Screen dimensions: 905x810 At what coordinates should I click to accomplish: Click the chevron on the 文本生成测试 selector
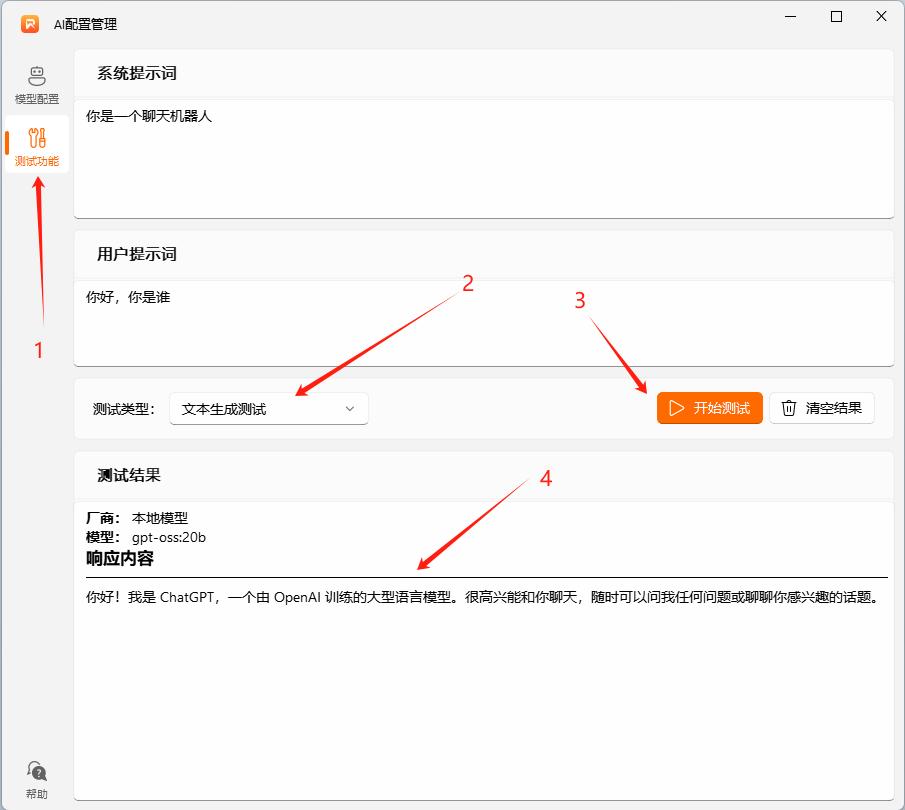[x=349, y=408]
